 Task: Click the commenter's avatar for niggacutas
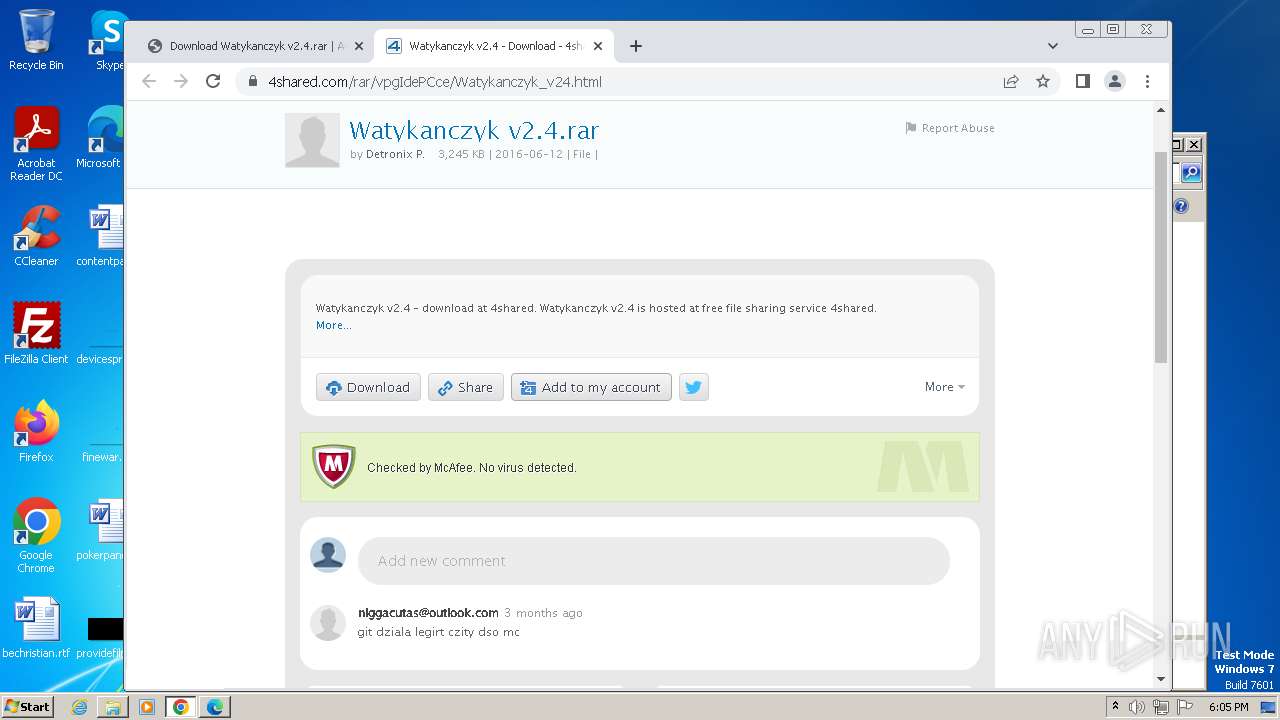[328, 623]
